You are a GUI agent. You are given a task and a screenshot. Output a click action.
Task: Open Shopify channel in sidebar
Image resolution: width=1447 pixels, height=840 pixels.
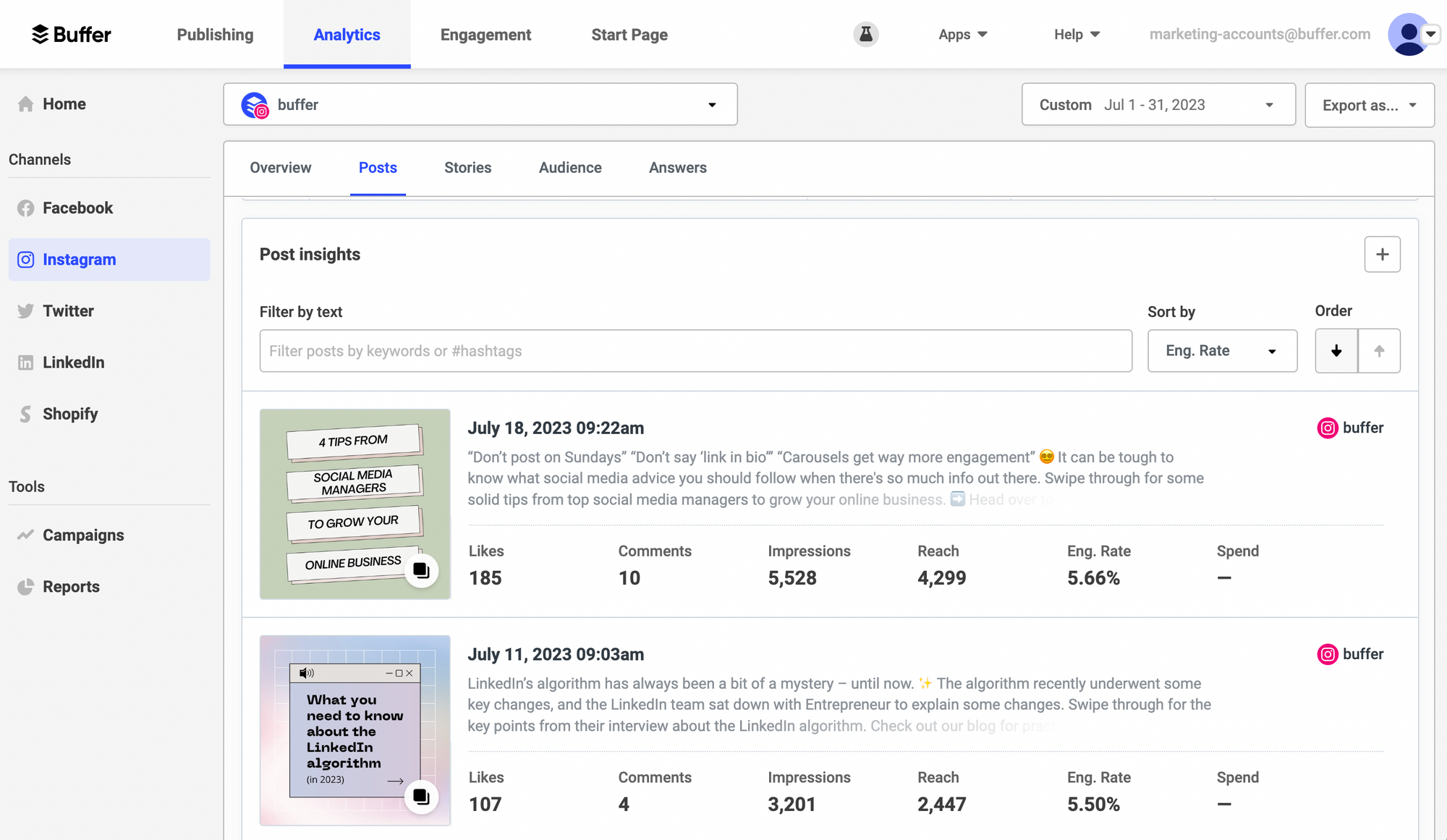pos(69,414)
